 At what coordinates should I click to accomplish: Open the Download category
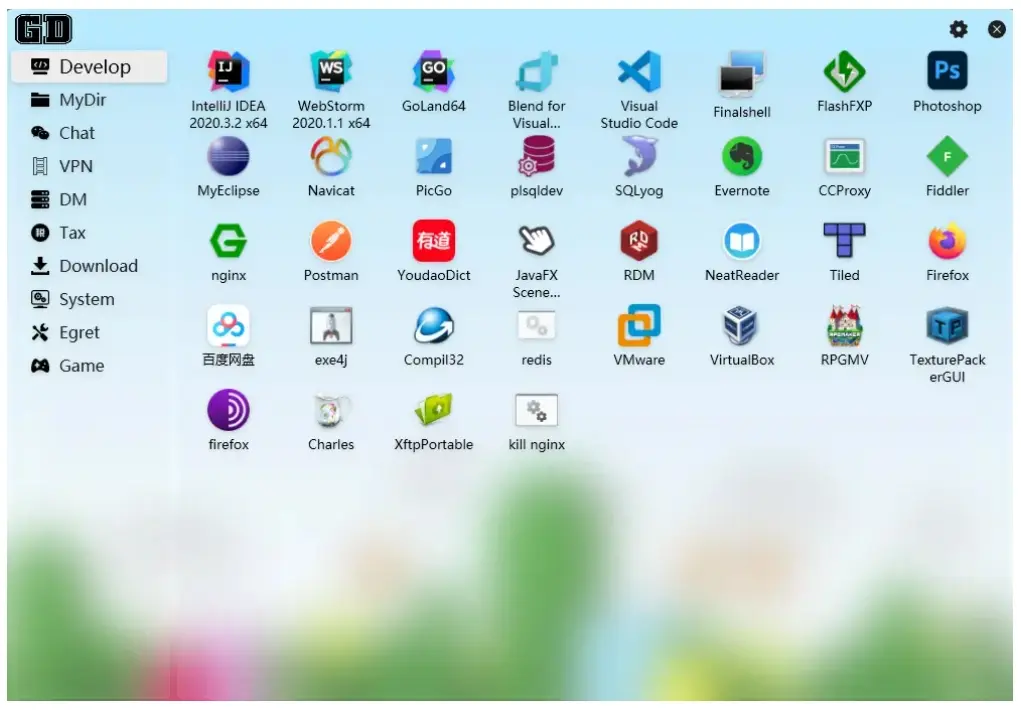click(89, 266)
